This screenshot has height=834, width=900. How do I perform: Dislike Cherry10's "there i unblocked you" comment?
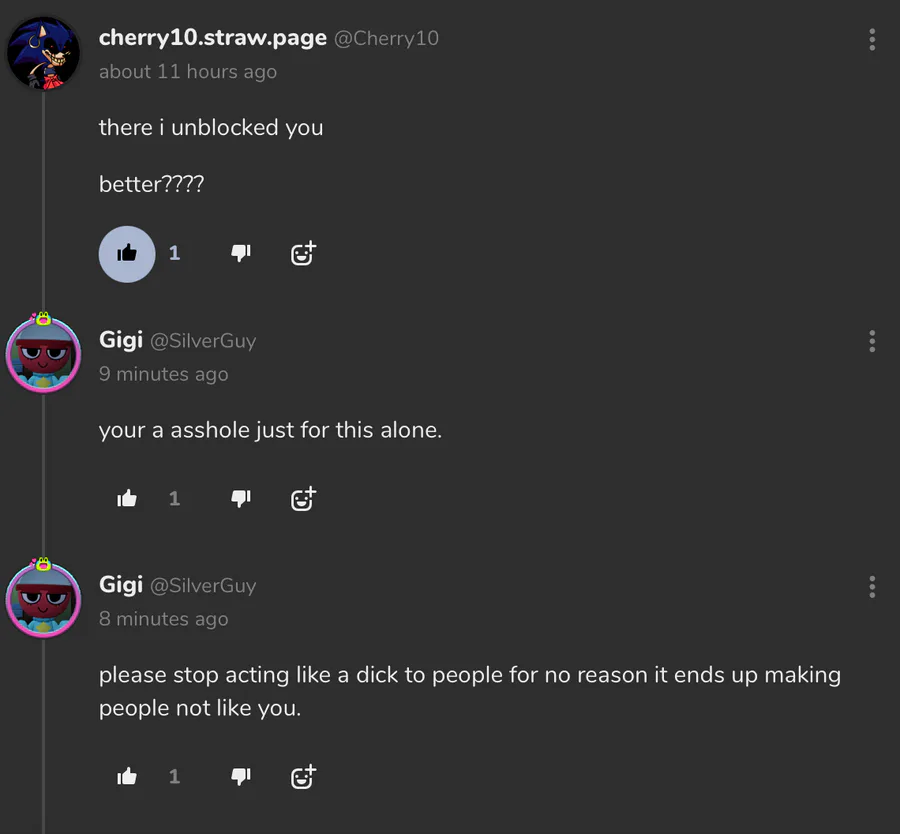click(241, 253)
